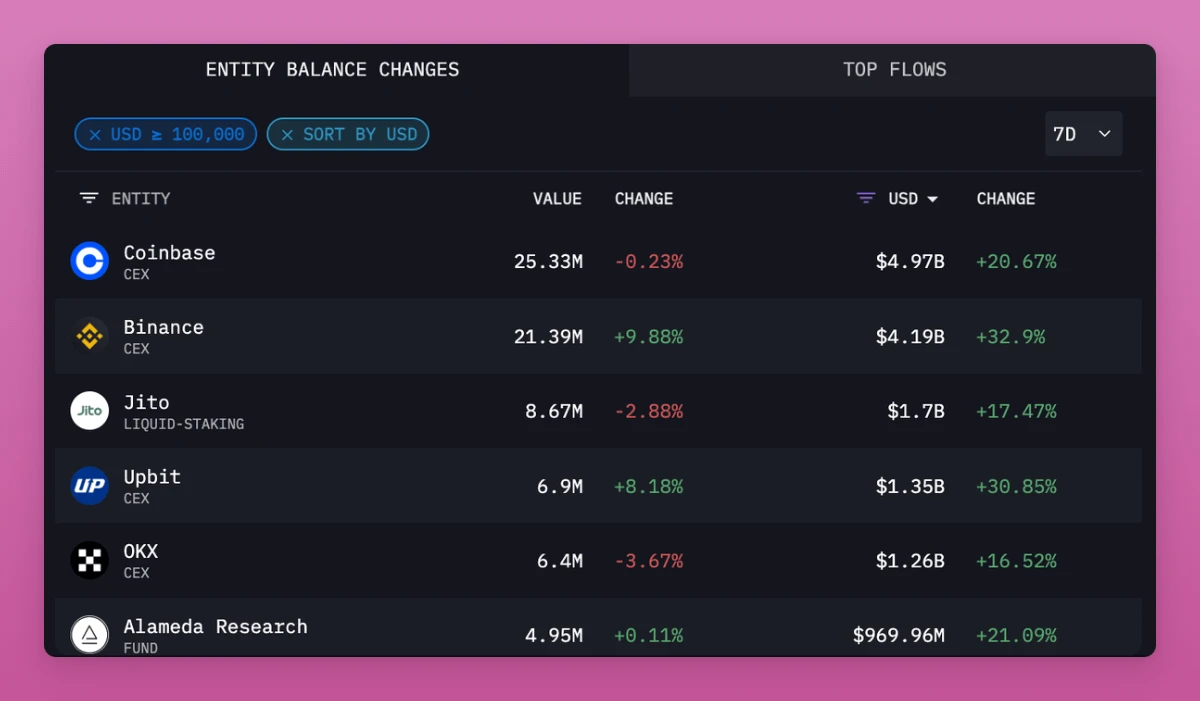The height and width of the screenshot is (701, 1200).
Task: Click the Binance logo icon
Action: (x=89, y=336)
